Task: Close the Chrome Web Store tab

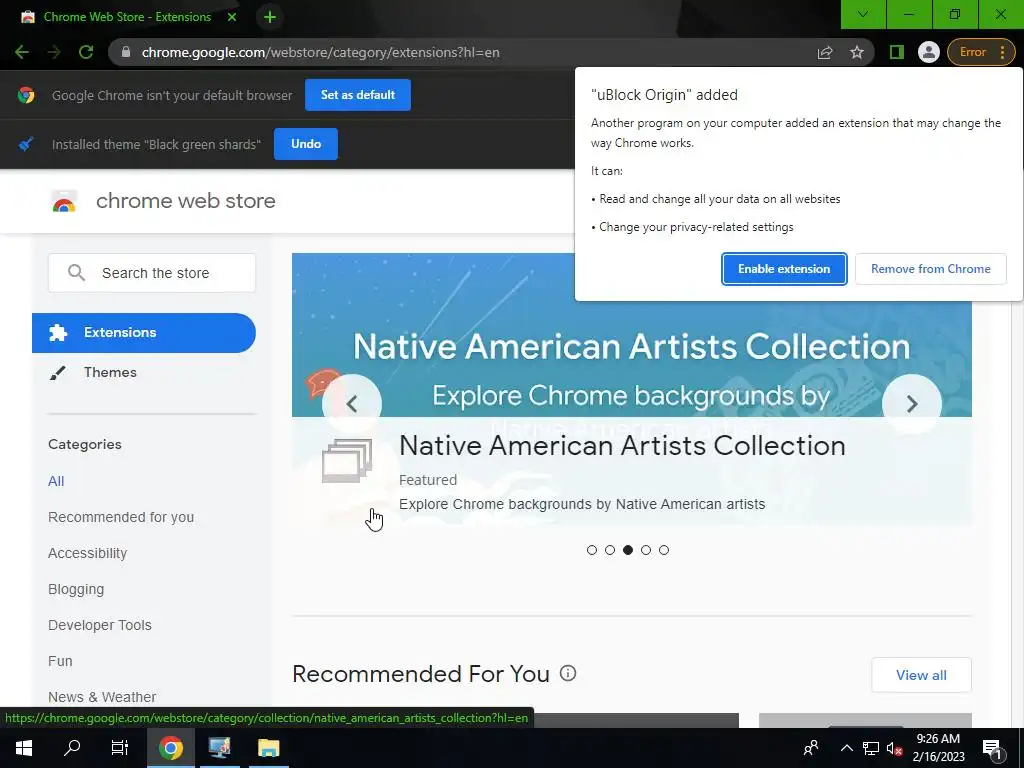Action: (x=232, y=17)
